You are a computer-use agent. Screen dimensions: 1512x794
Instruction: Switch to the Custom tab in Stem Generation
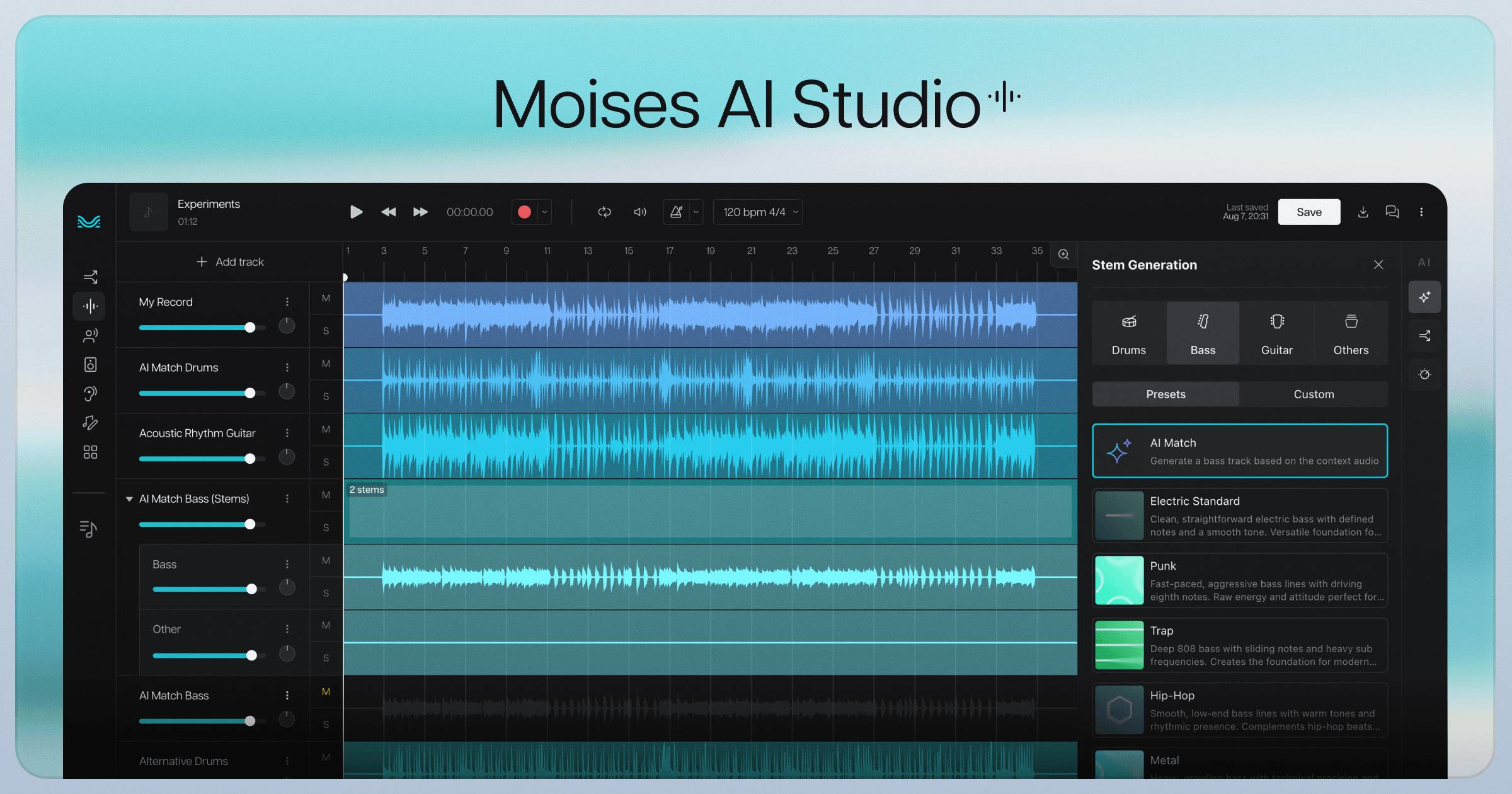click(1314, 394)
